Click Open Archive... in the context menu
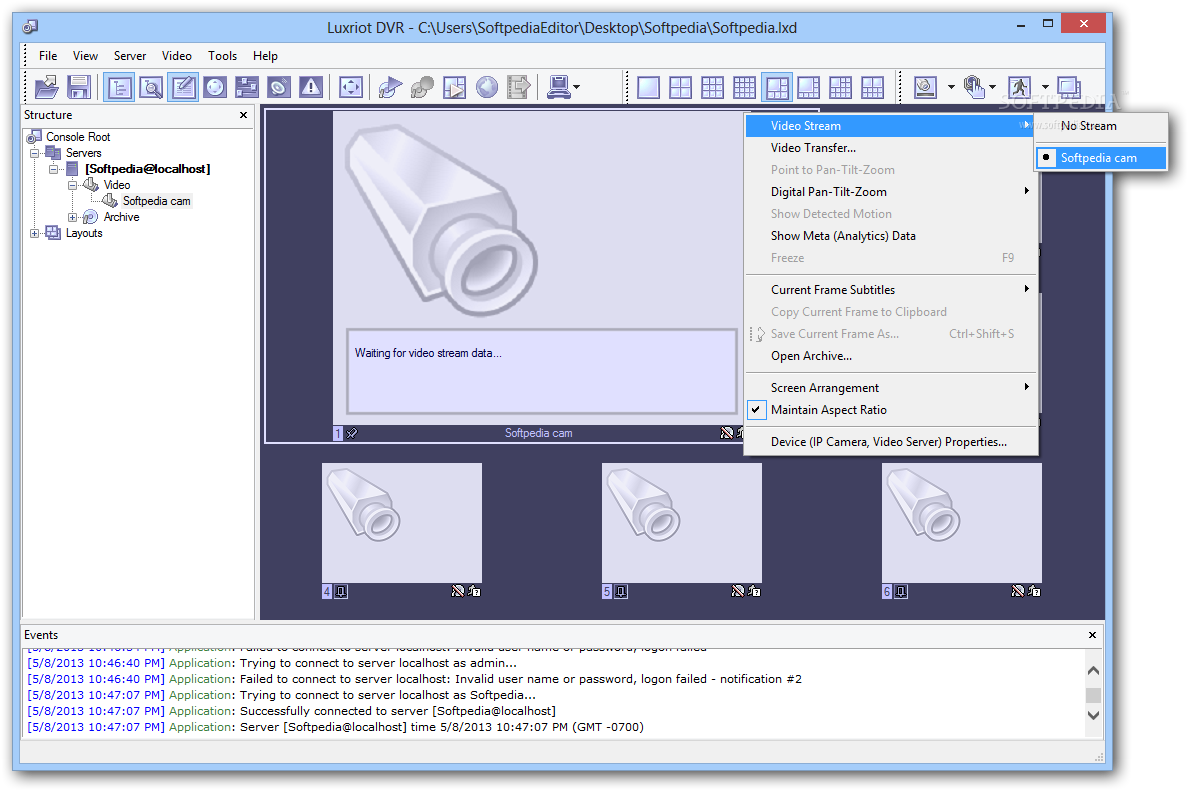Image resolution: width=1189 pixels, height=791 pixels. (891, 356)
